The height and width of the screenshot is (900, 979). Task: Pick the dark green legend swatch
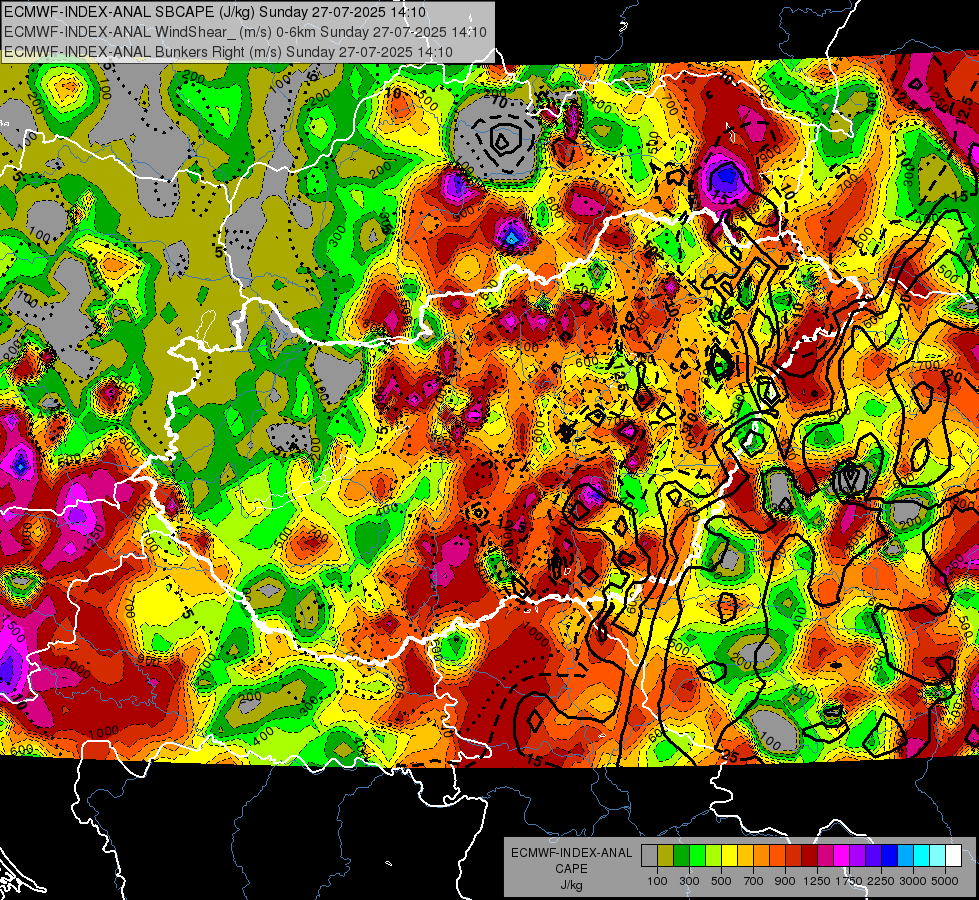click(x=681, y=856)
